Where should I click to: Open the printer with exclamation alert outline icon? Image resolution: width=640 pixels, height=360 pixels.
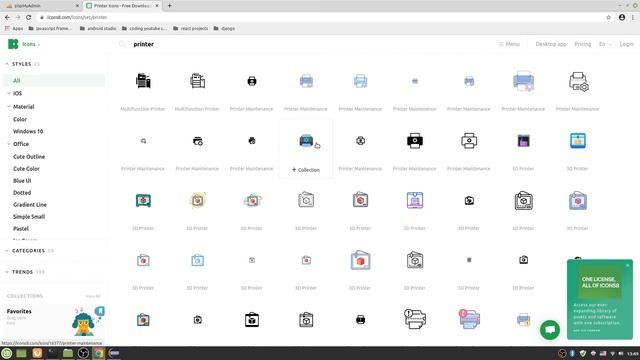tap(415, 319)
